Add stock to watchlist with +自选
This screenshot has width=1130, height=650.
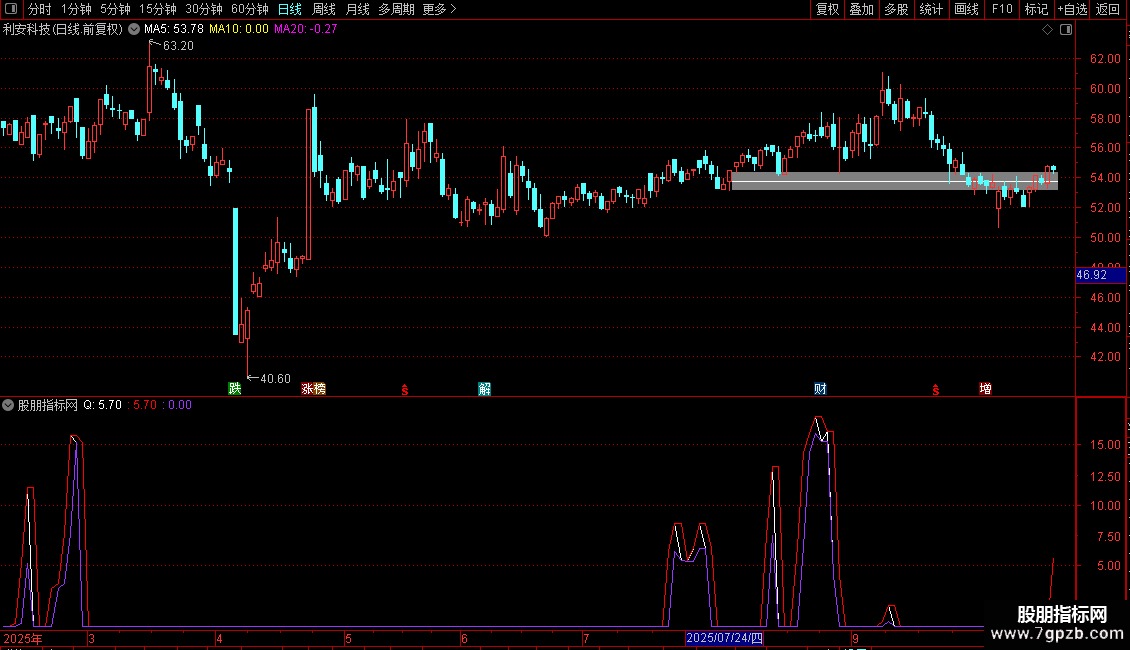pos(1072,9)
